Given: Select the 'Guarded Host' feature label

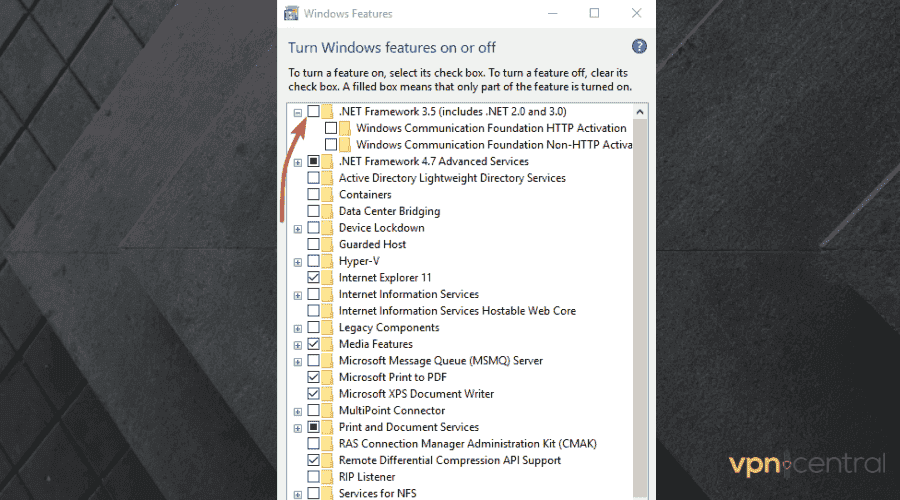Looking at the screenshot, I should point(373,245).
